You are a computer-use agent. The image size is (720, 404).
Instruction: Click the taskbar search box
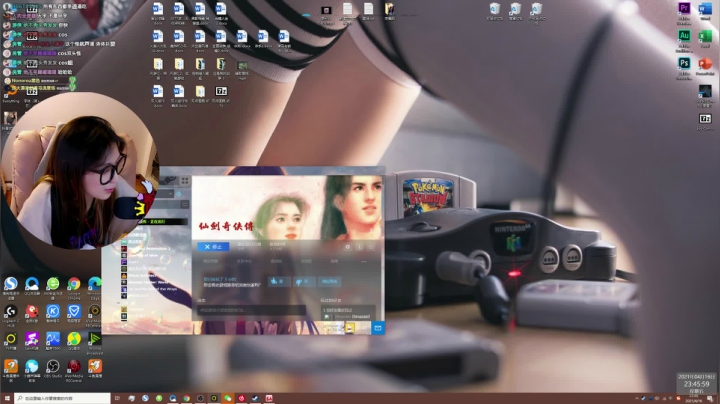62,398
